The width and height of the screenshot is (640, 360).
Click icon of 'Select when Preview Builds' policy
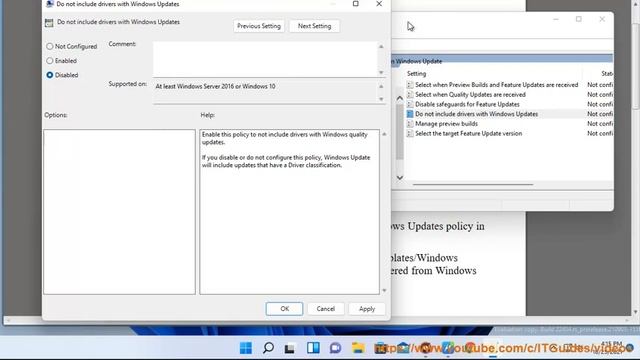point(410,85)
